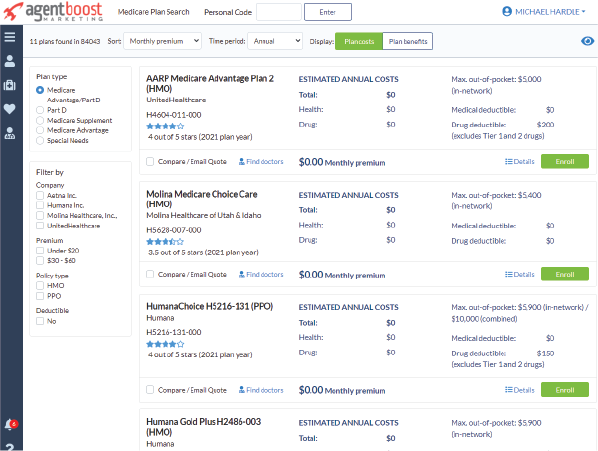Select Medicare Advantage plan type
This screenshot has height=451, width=598.
[40, 130]
